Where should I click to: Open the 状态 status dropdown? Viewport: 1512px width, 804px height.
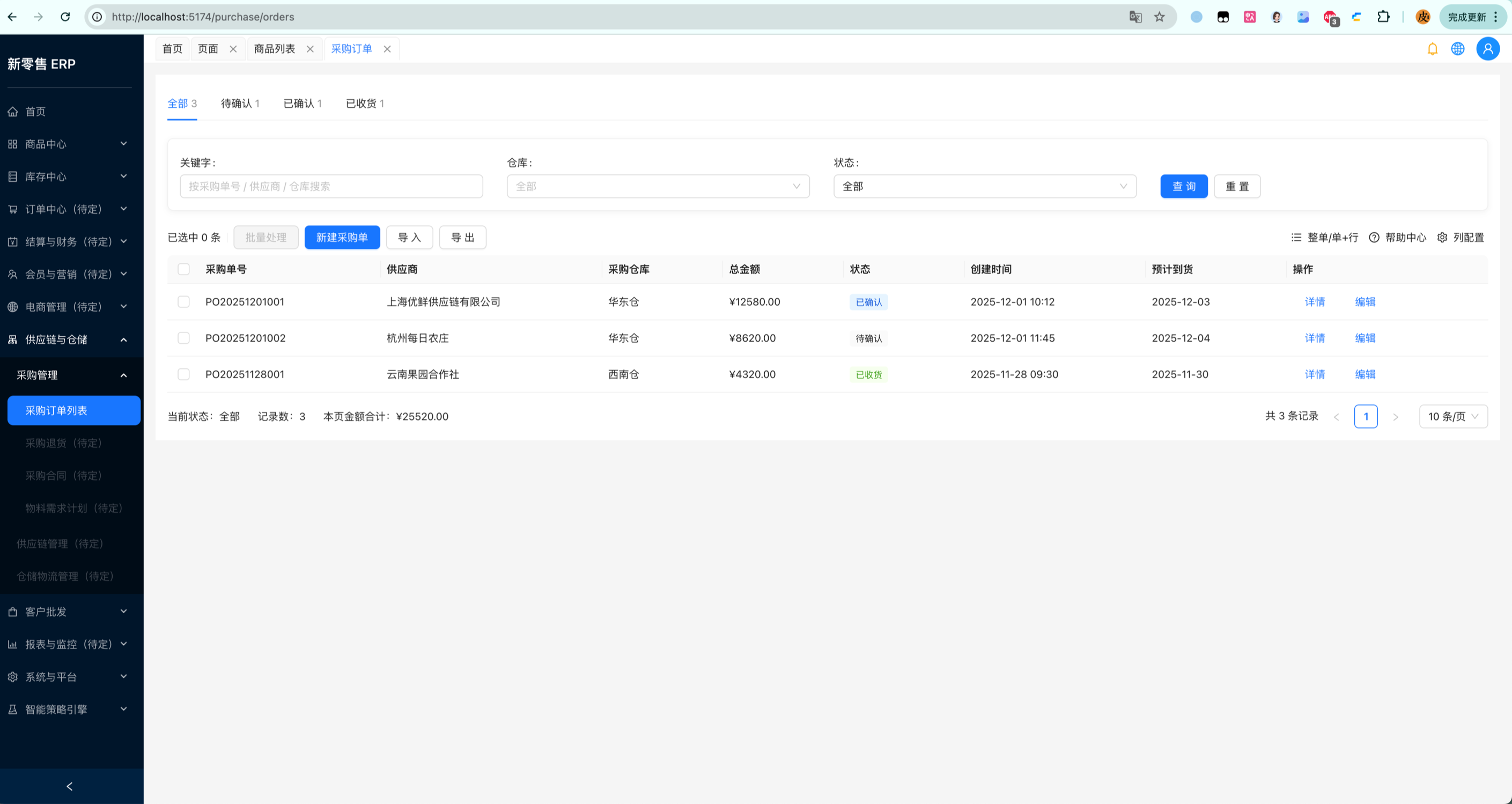click(984, 186)
